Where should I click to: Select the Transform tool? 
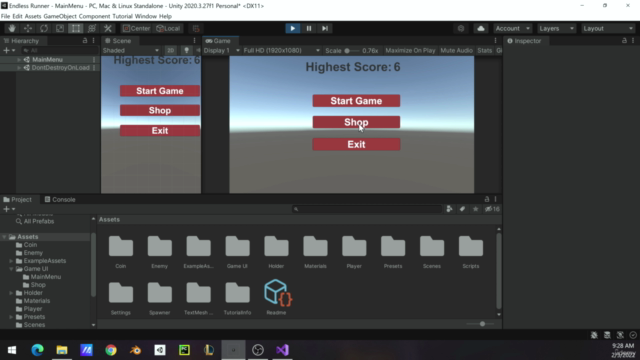pyautogui.click(x=92, y=28)
